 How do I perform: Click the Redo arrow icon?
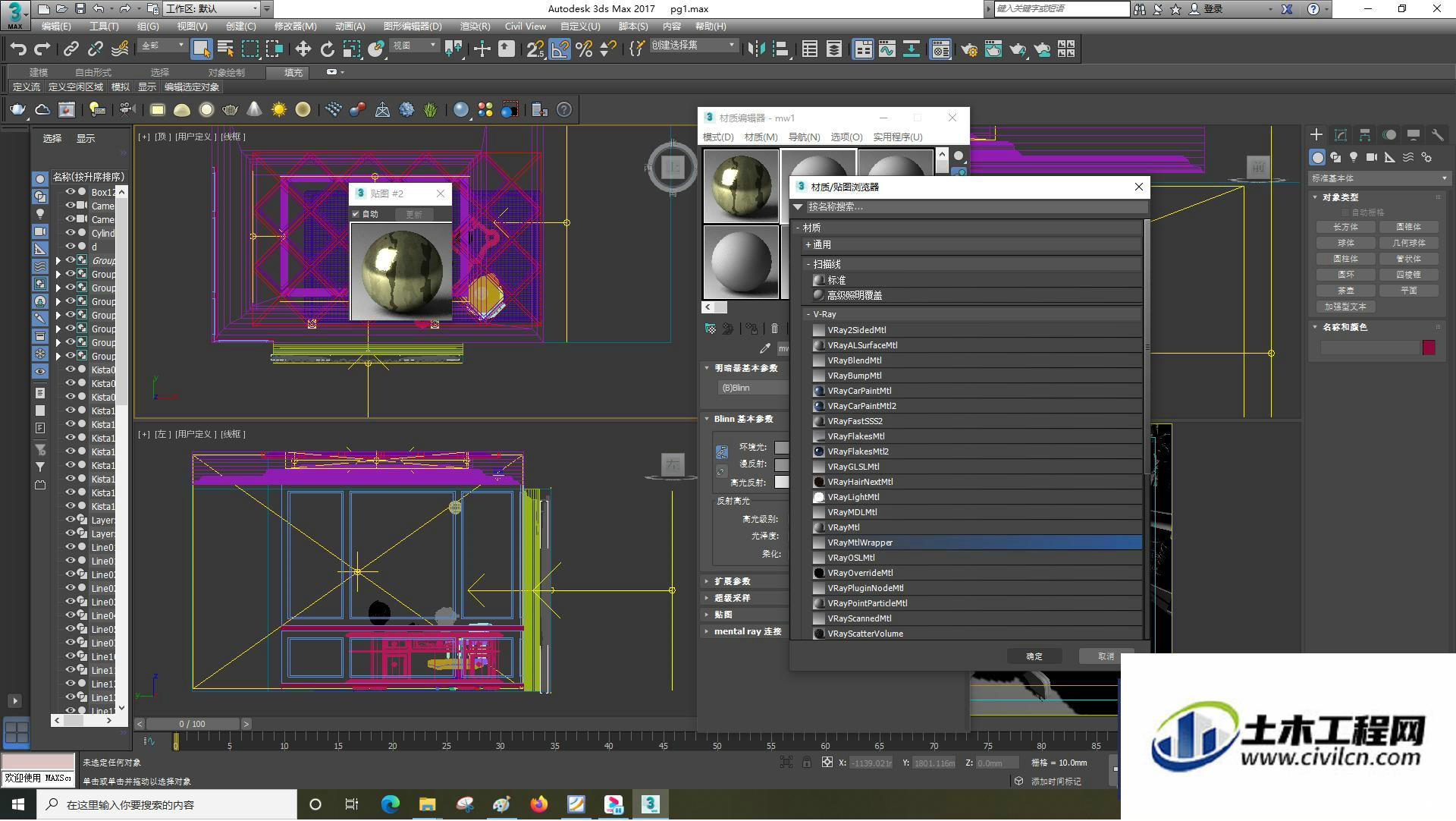point(42,49)
